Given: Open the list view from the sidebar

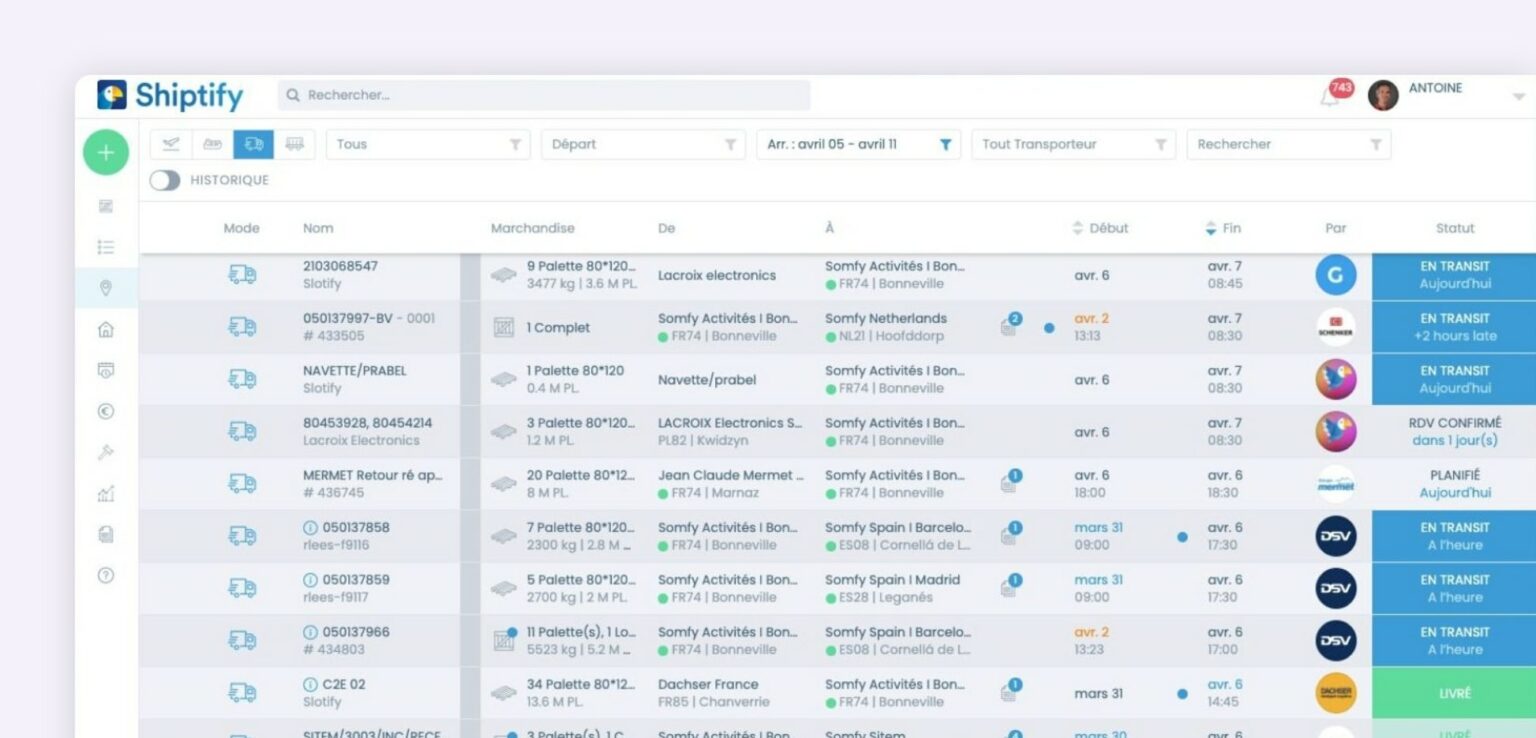Looking at the screenshot, I should (x=106, y=247).
